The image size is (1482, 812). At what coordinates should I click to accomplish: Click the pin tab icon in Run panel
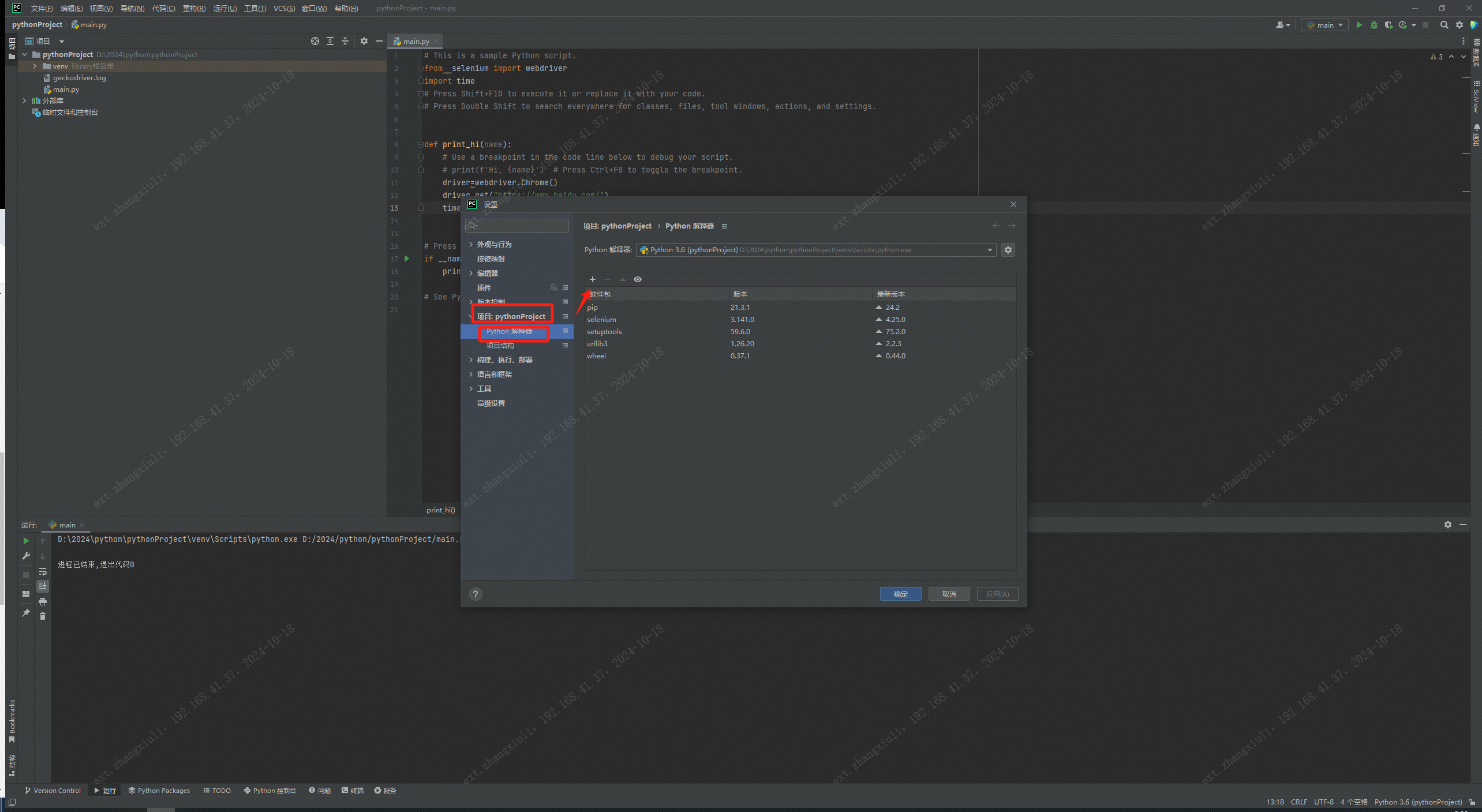(26, 613)
